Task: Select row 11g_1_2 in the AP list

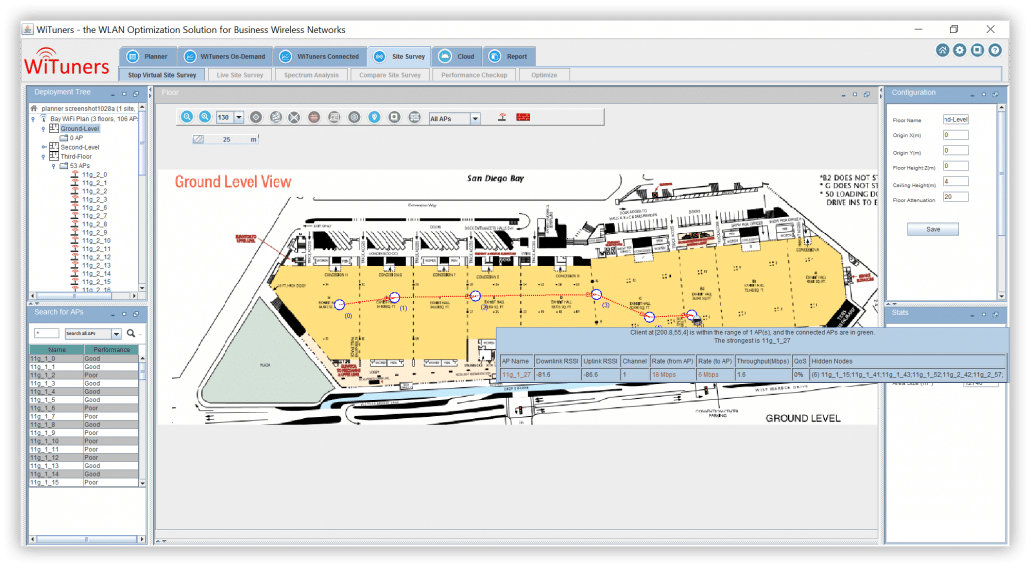Action: 84,375
